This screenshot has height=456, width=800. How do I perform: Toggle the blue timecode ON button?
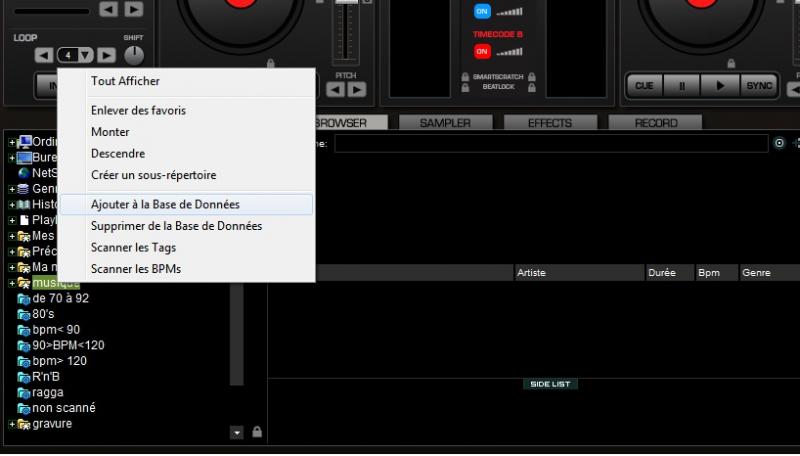tap(482, 11)
